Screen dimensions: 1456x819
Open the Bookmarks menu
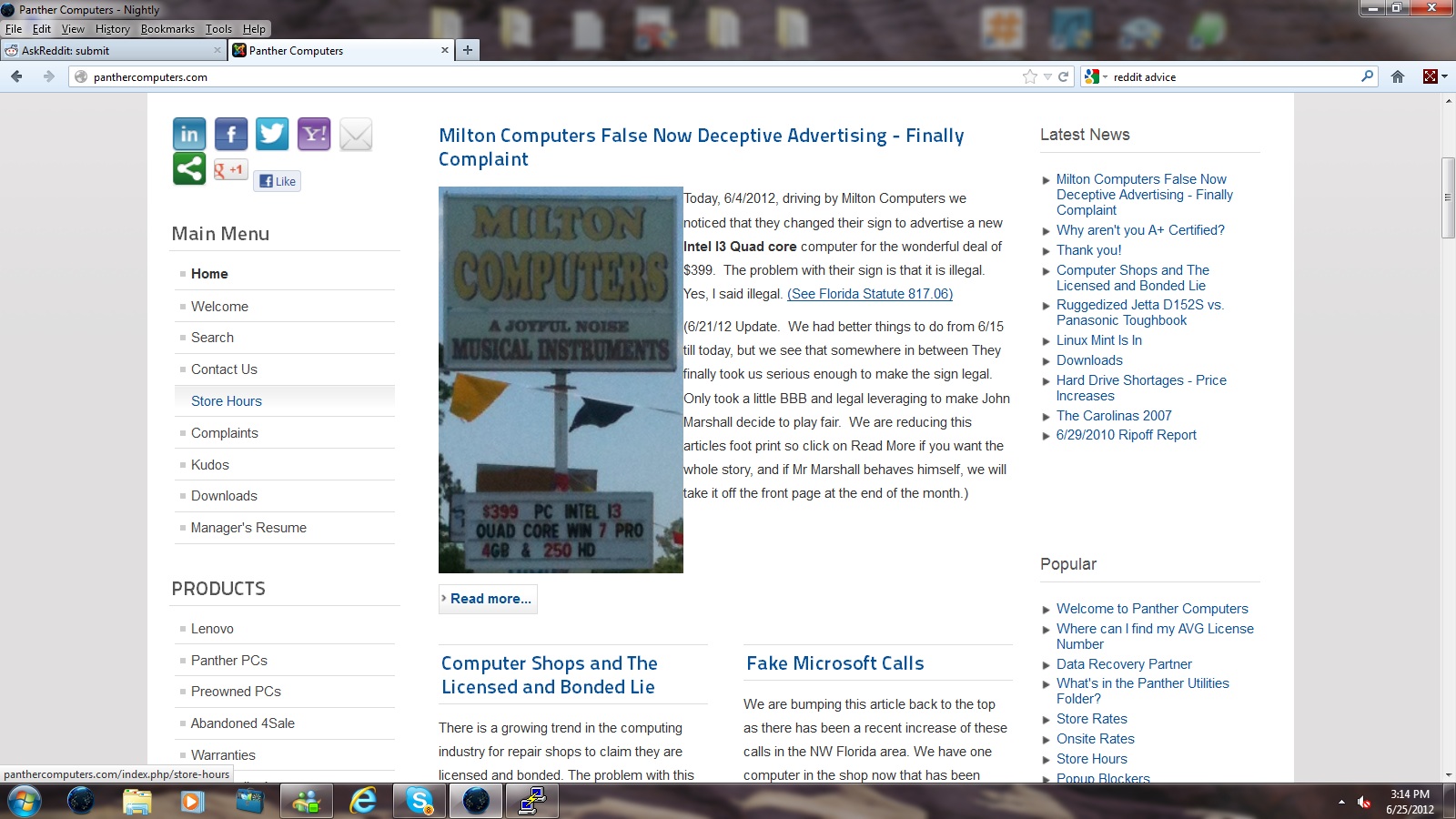pyautogui.click(x=167, y=29)
